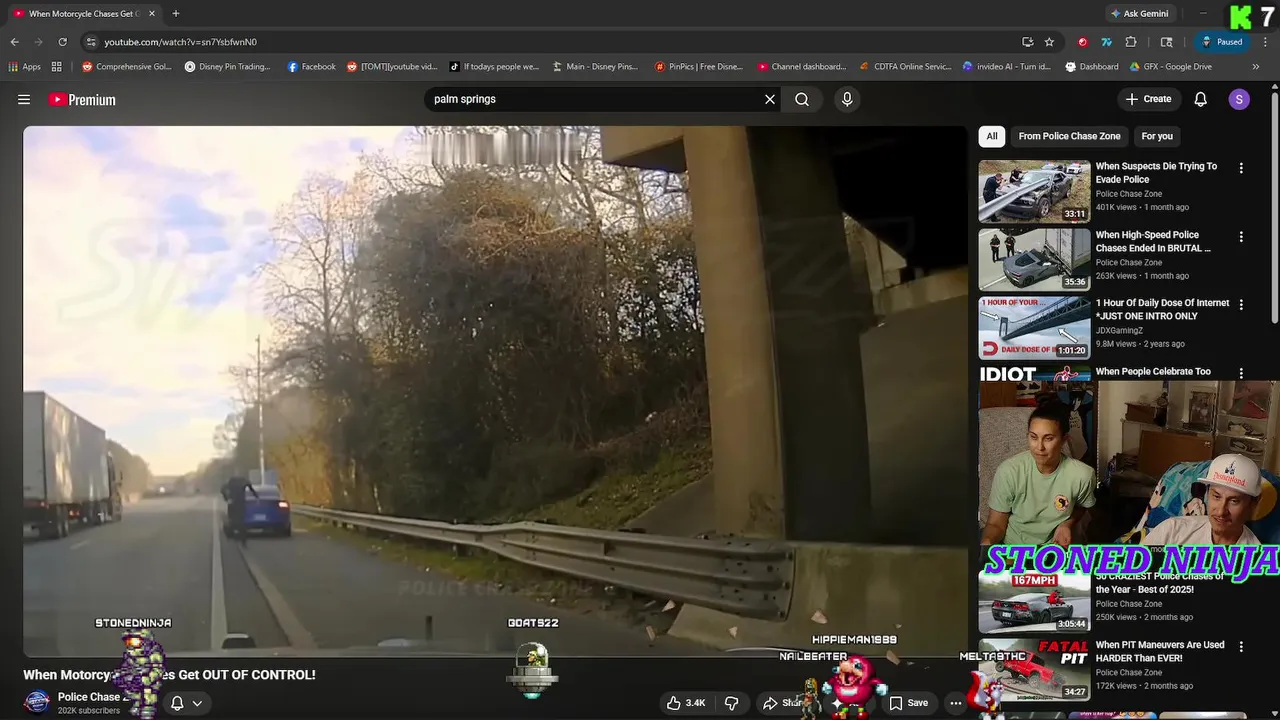Open the Channel dashboard bookmark
The height and width of the screenshot is (720, 1280).
click(x=801, y=67)
